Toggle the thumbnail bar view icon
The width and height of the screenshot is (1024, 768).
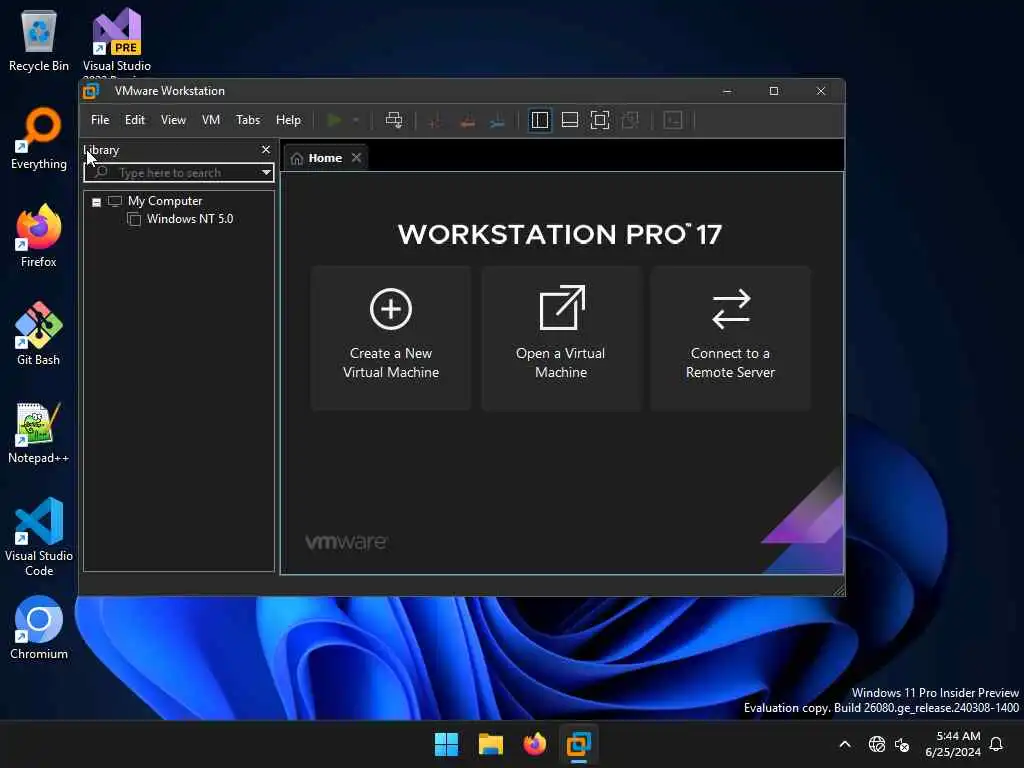coord(569,120)
